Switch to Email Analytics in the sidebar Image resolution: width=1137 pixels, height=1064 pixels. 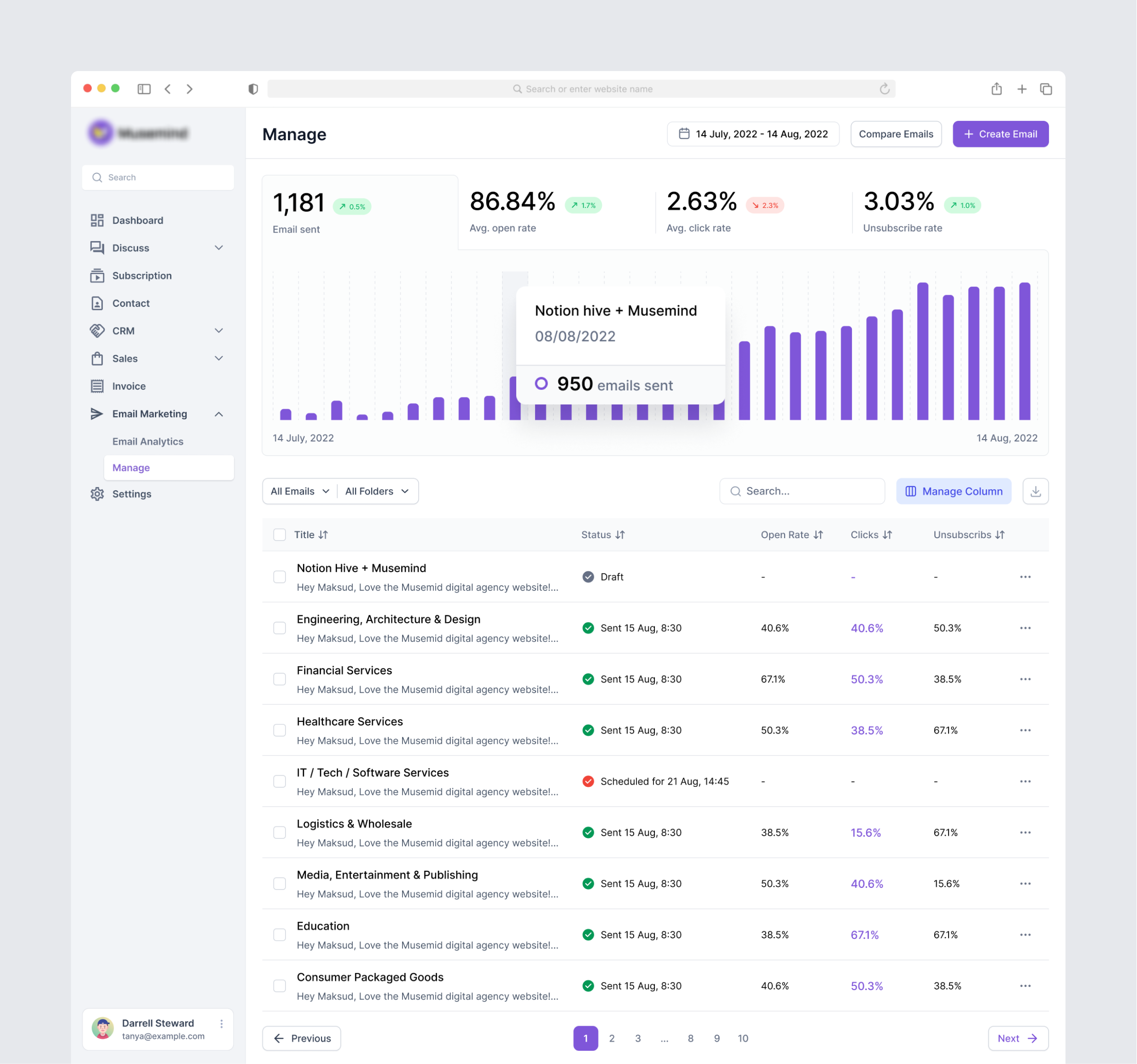[x=148, y=441]
